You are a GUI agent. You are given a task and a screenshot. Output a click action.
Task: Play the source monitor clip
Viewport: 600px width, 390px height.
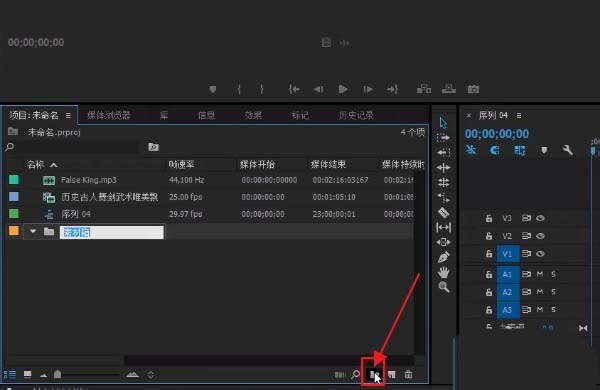pyautogui.click(x=343, y=89)
